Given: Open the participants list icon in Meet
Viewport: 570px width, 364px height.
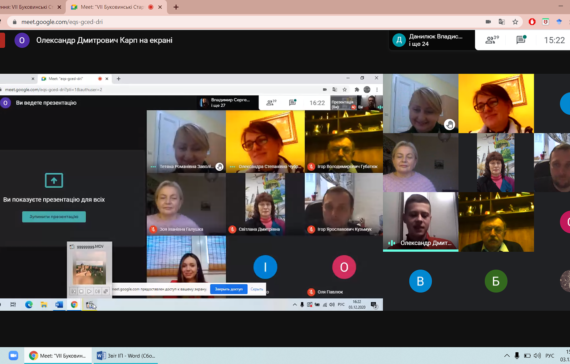Looking at the screenshot, I should [x=492, y=40].
